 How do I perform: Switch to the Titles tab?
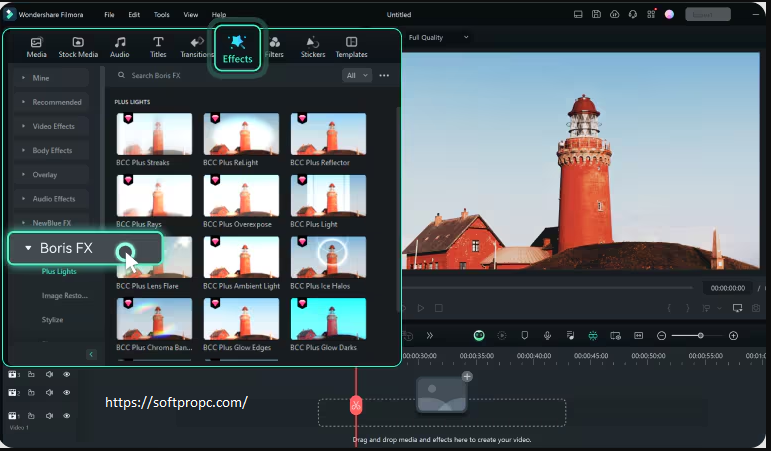click(158, 48)
